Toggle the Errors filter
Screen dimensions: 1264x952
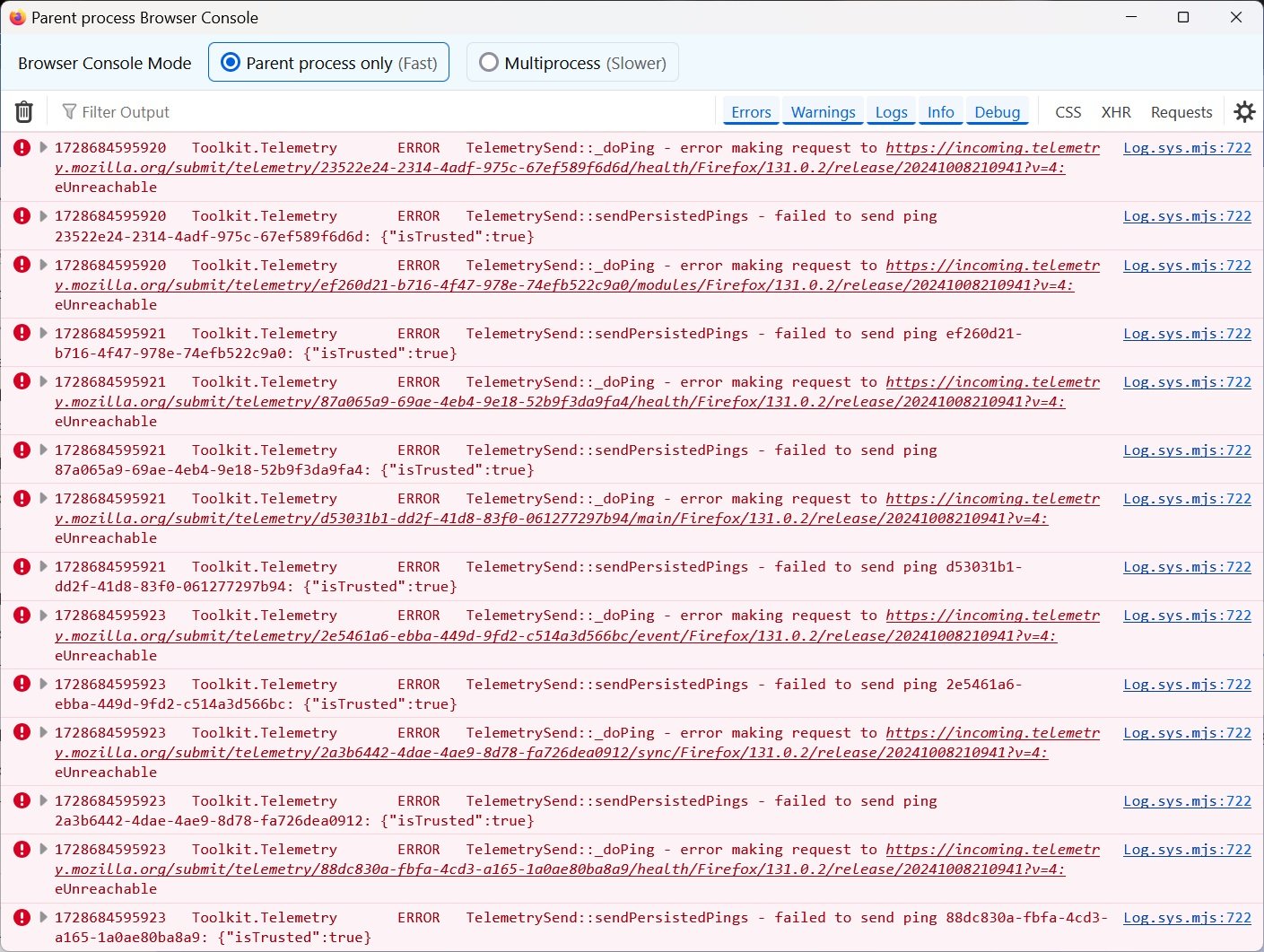(x=751, y=112)
